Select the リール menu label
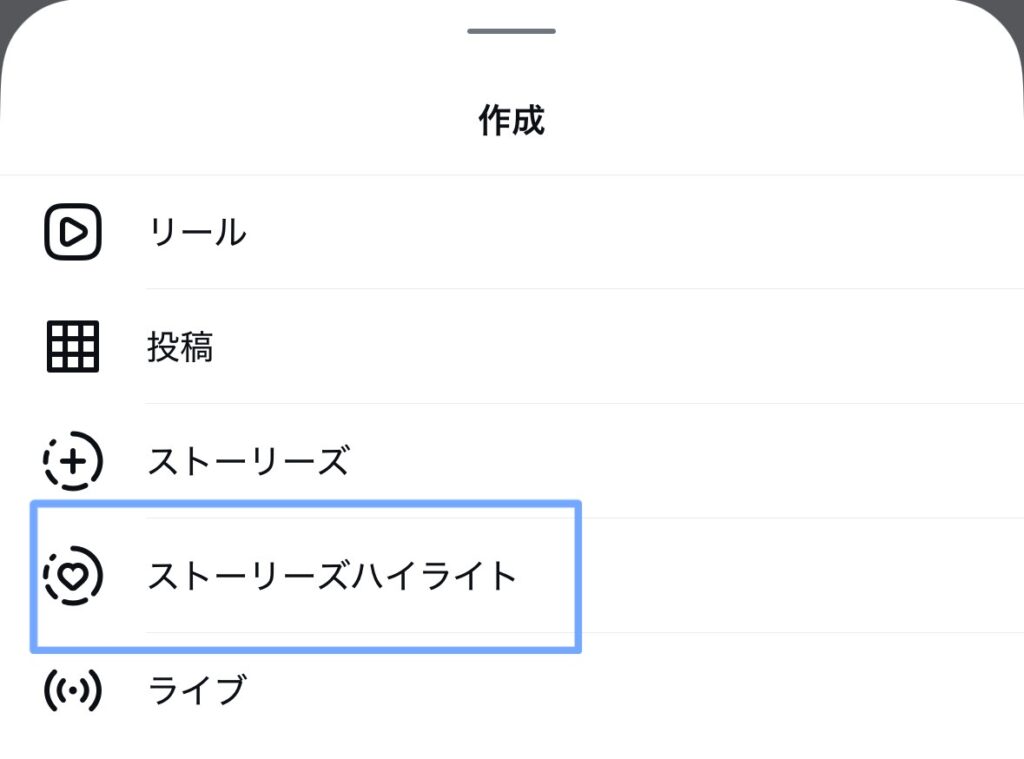Screen dimensions: 1024x759 click(196, 232)
